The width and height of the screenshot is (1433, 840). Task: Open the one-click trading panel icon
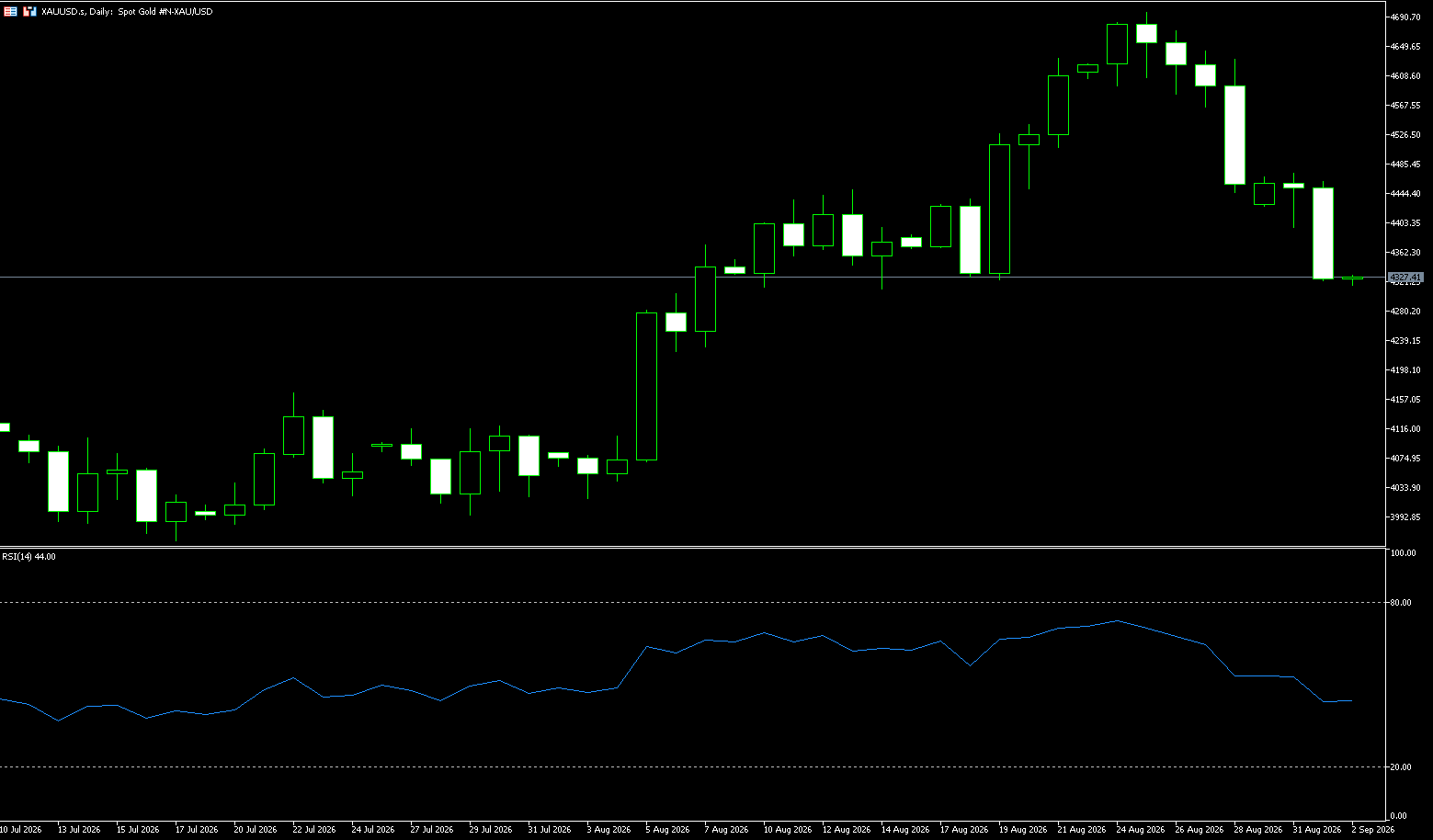pyautogui.click(x=10, y=11)
